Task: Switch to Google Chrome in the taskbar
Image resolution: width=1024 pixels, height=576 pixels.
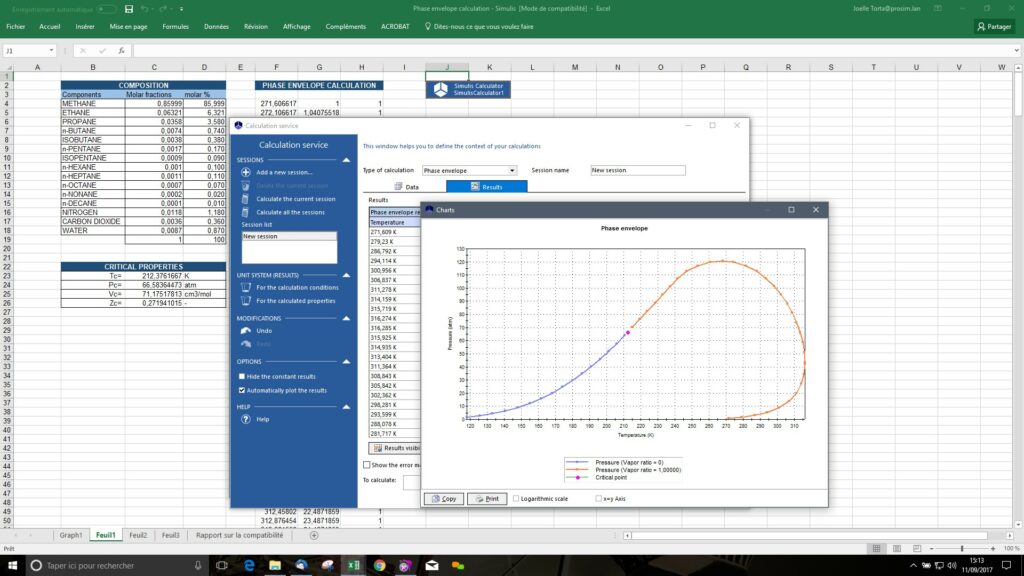Action: 379,566
